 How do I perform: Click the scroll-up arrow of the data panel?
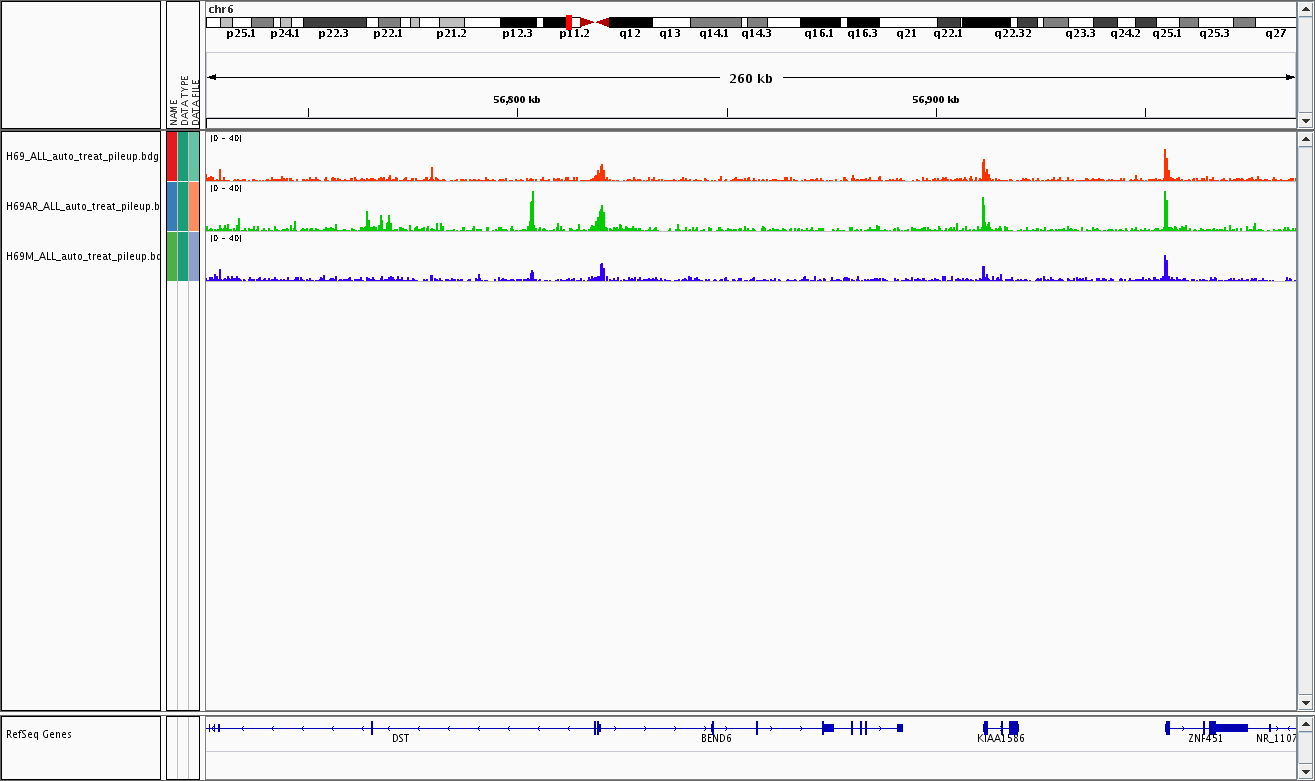[x=1304, y=140]
